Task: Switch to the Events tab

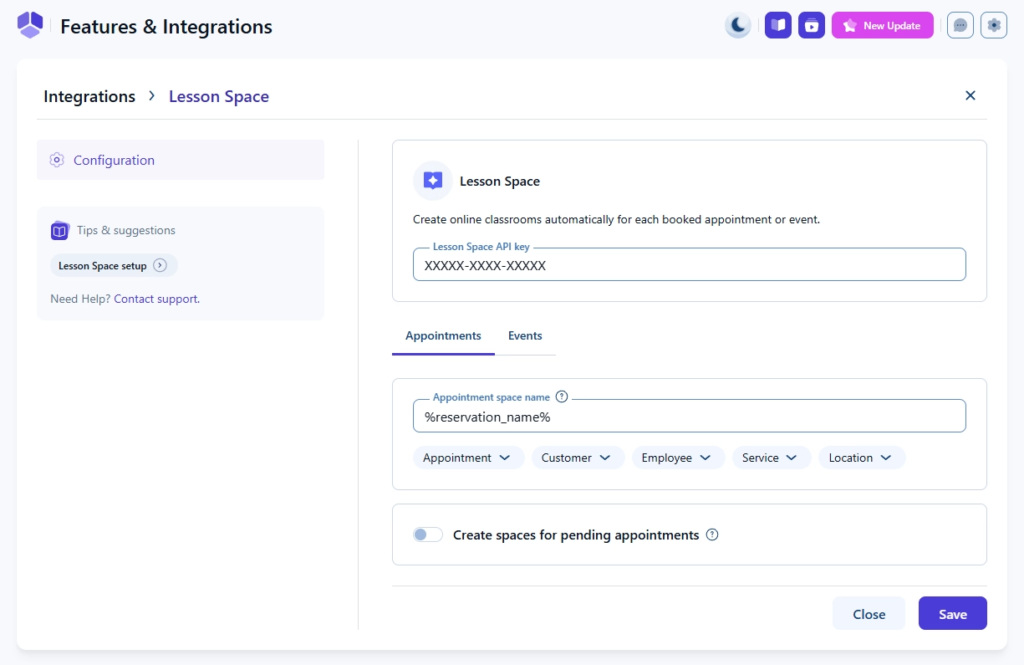Action: 525,336
